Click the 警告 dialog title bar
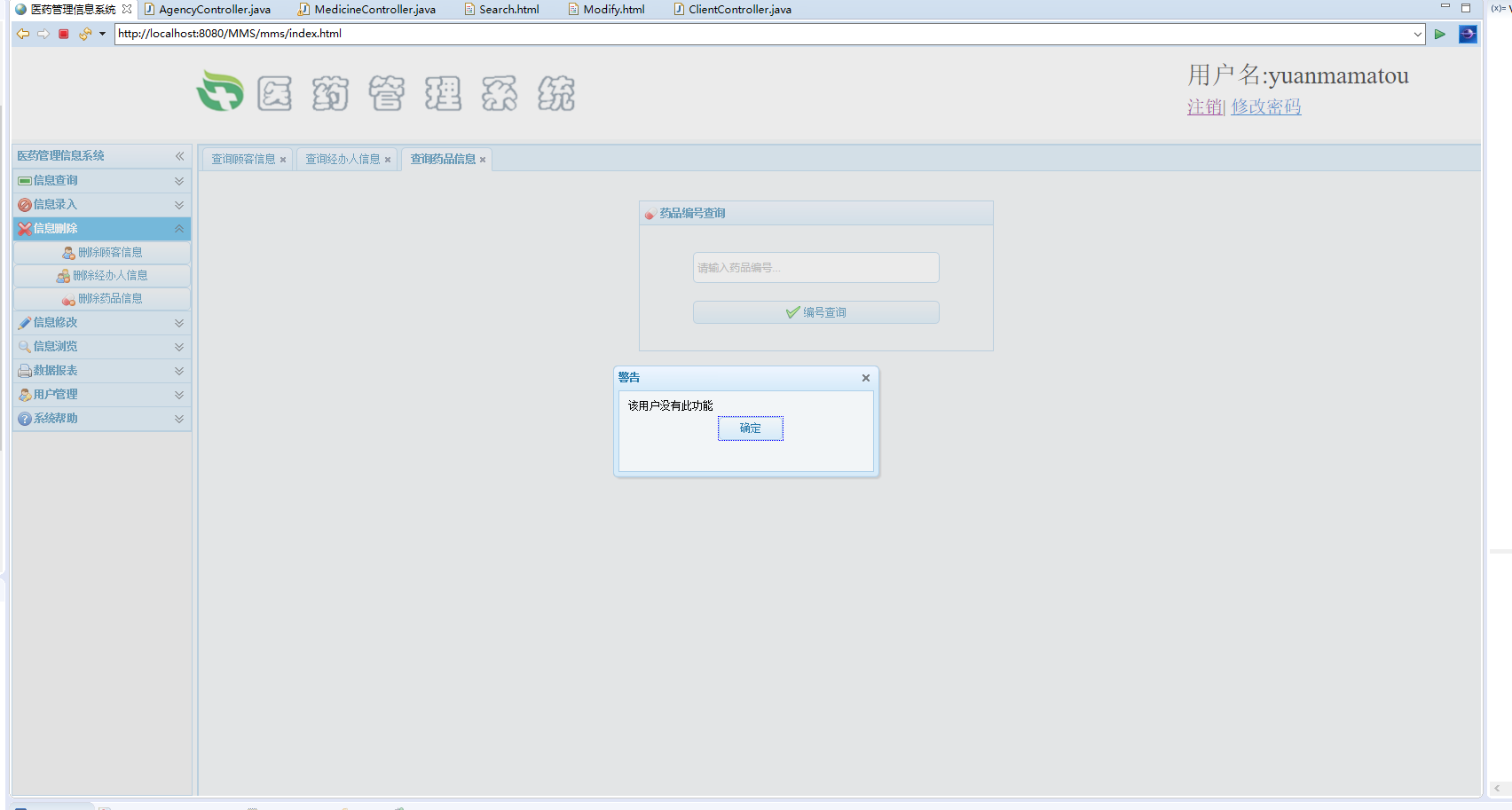The width and height of the screenshot is (1512, 810). [x=746, y=378]
